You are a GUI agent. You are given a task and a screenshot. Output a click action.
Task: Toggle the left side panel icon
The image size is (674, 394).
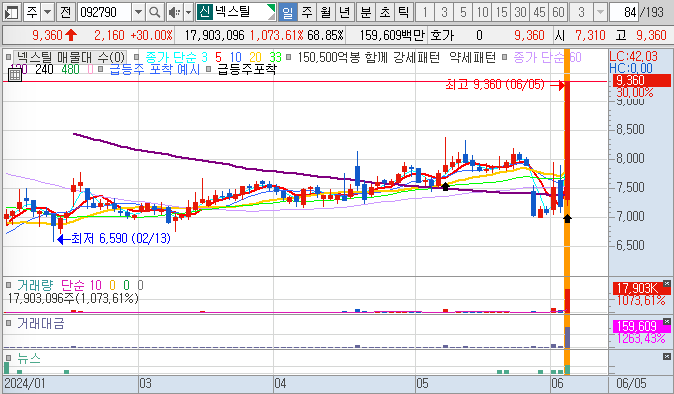click(12, 12)
